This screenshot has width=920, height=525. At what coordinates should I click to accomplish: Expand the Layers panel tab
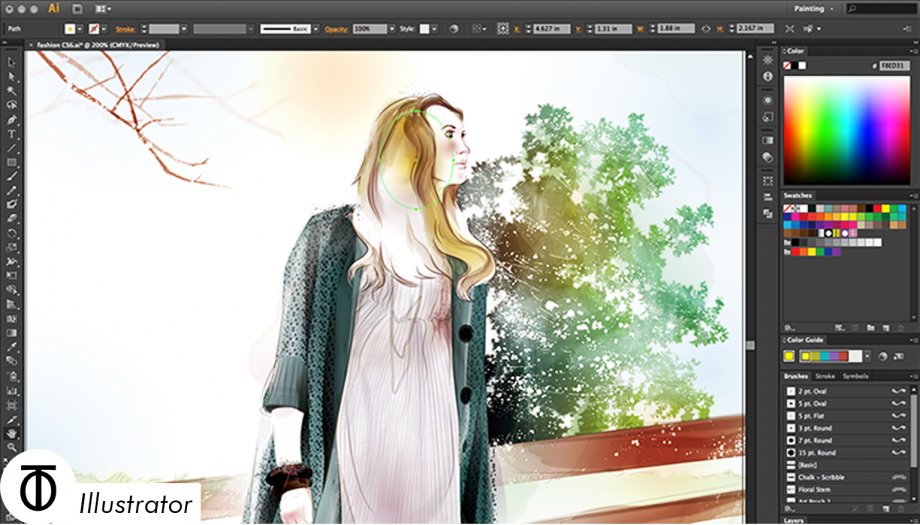tap(794, 520)
